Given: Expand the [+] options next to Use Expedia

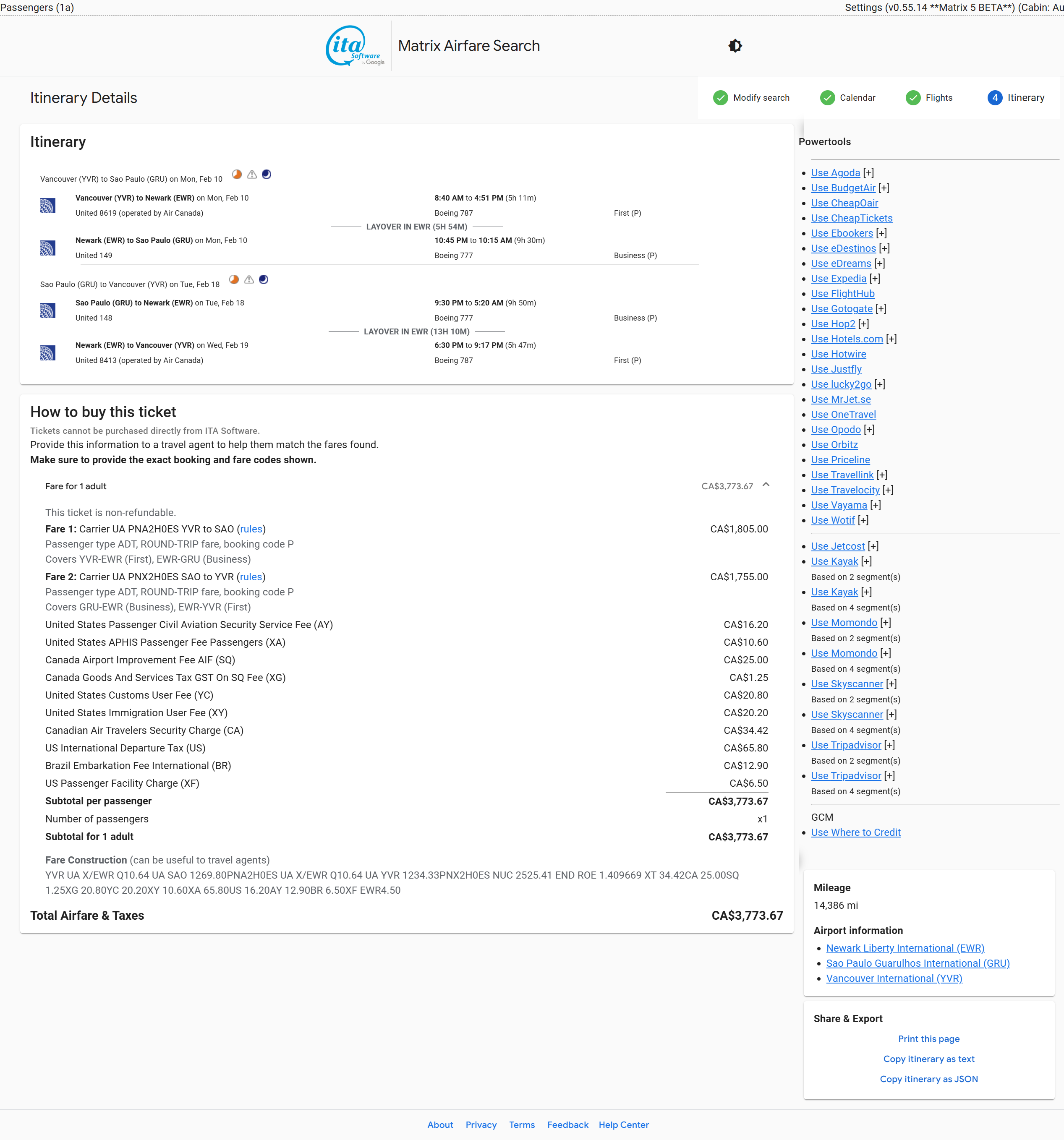Looking at the screenshot, I should [x=875, y=279].
